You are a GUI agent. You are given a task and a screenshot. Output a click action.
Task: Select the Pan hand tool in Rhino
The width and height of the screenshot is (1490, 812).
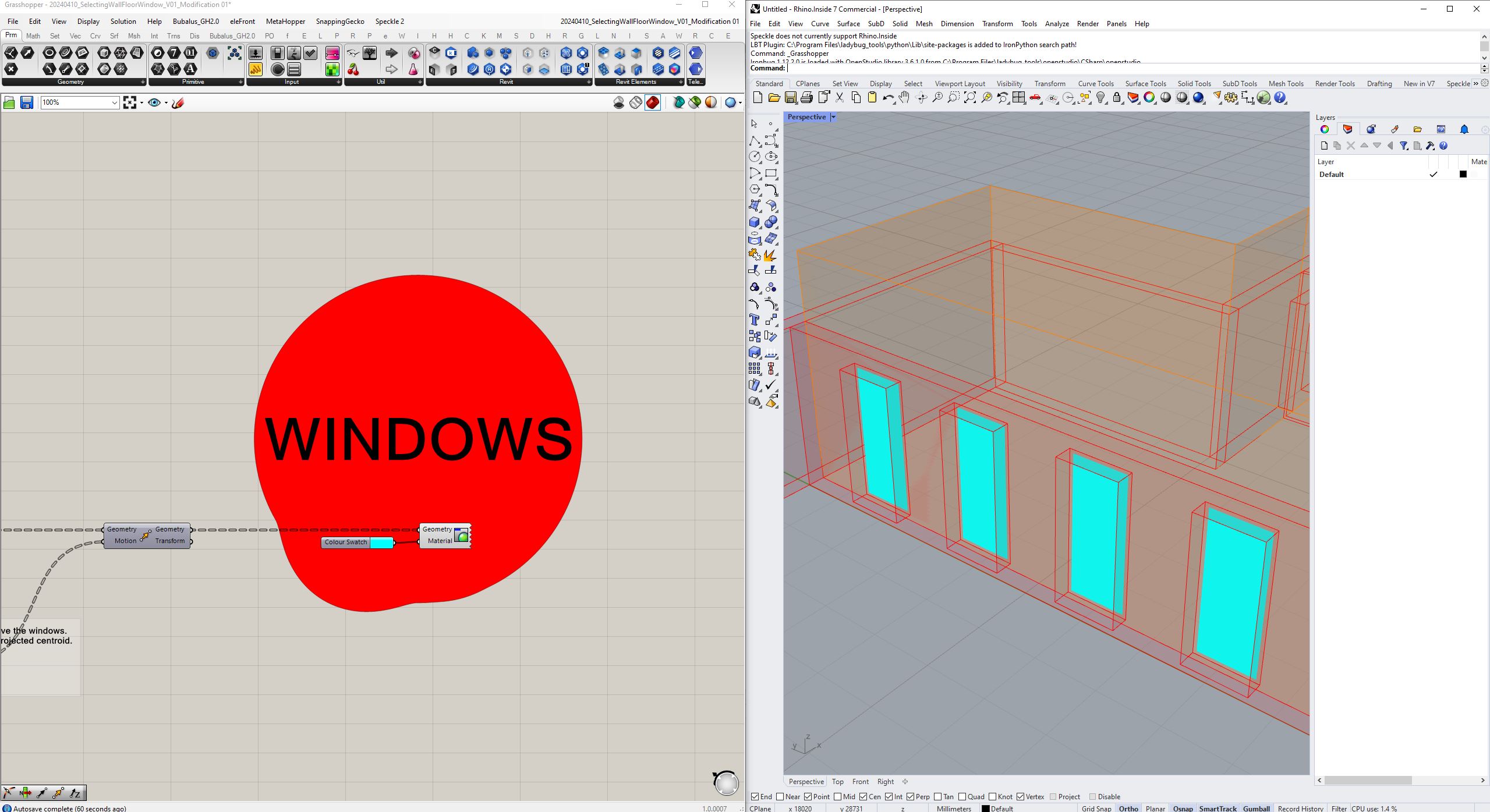904,98
